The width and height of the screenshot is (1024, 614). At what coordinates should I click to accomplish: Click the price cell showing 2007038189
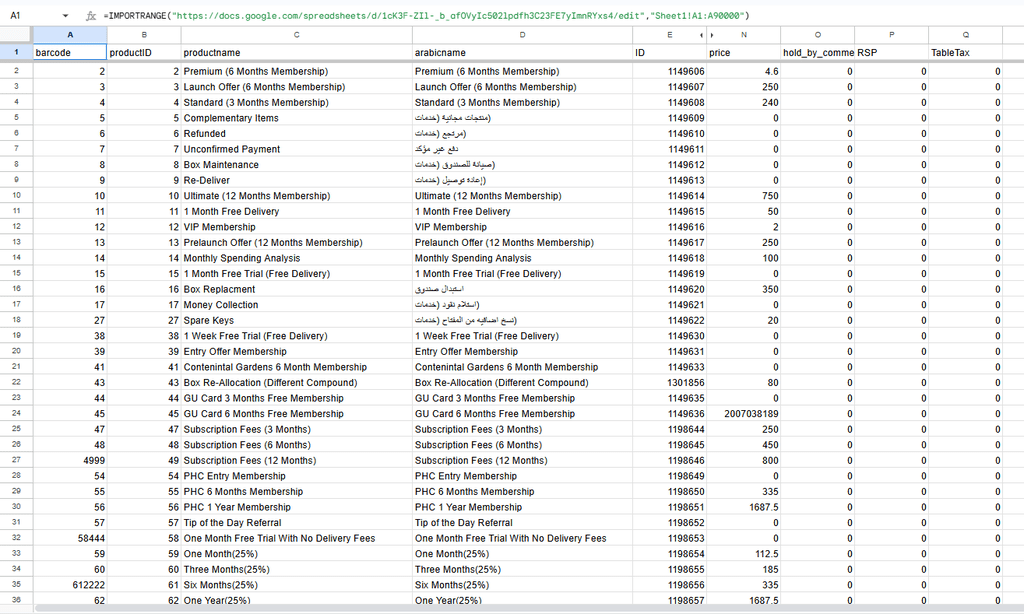[x=743, y=414]
